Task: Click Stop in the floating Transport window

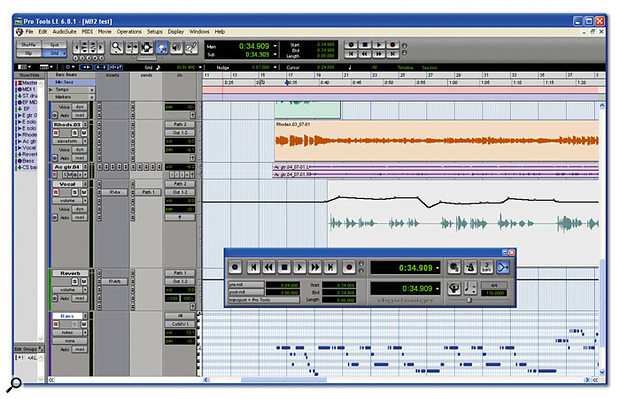Action: (x=284, y=268)
